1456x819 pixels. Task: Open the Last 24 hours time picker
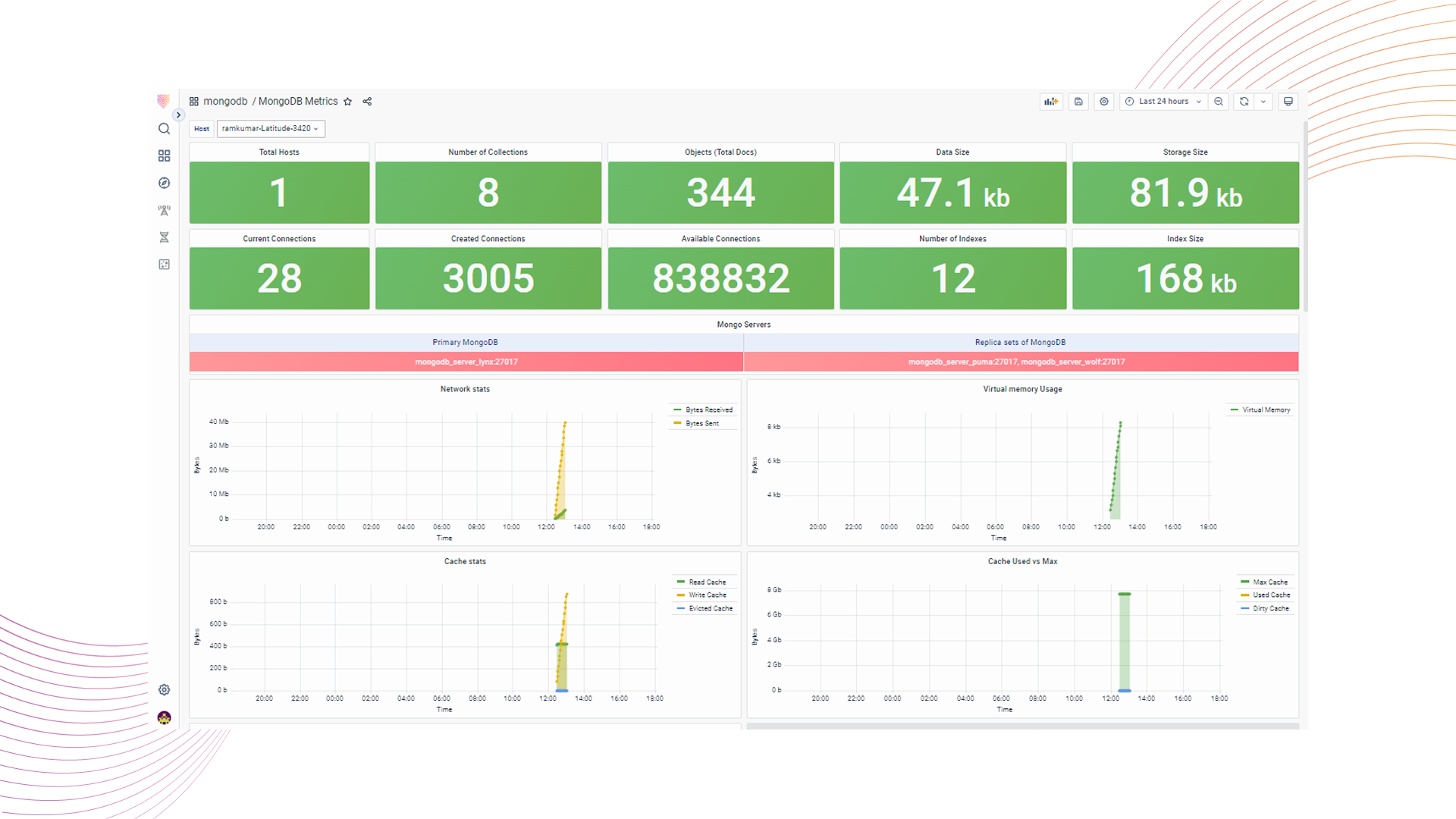(x=1163, y=102)
